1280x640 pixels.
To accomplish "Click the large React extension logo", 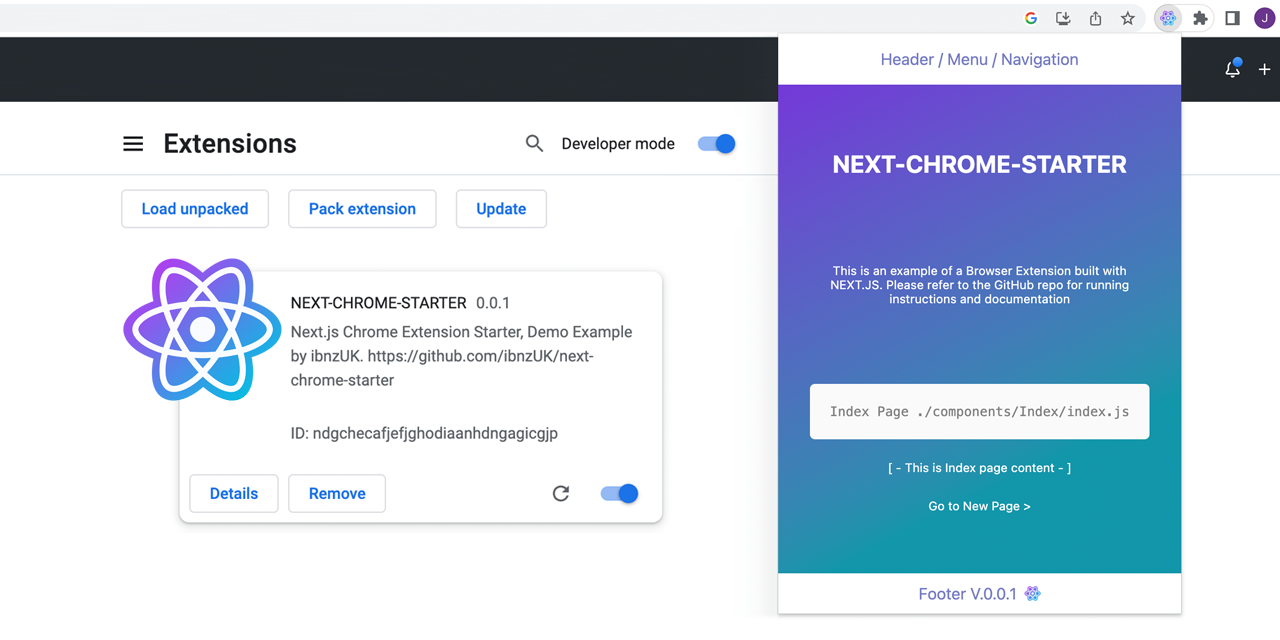I will (x=202, y=329).
